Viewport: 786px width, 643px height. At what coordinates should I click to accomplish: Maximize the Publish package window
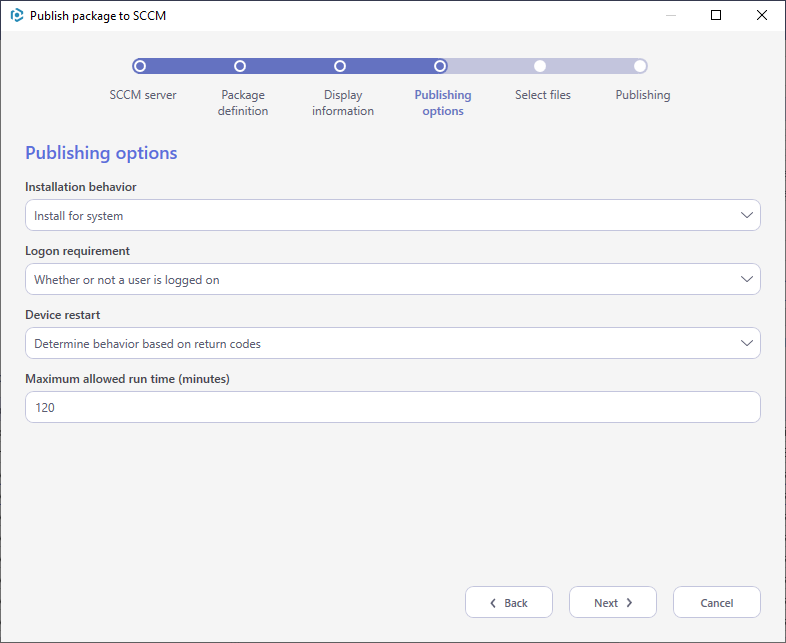pos(716,16)
